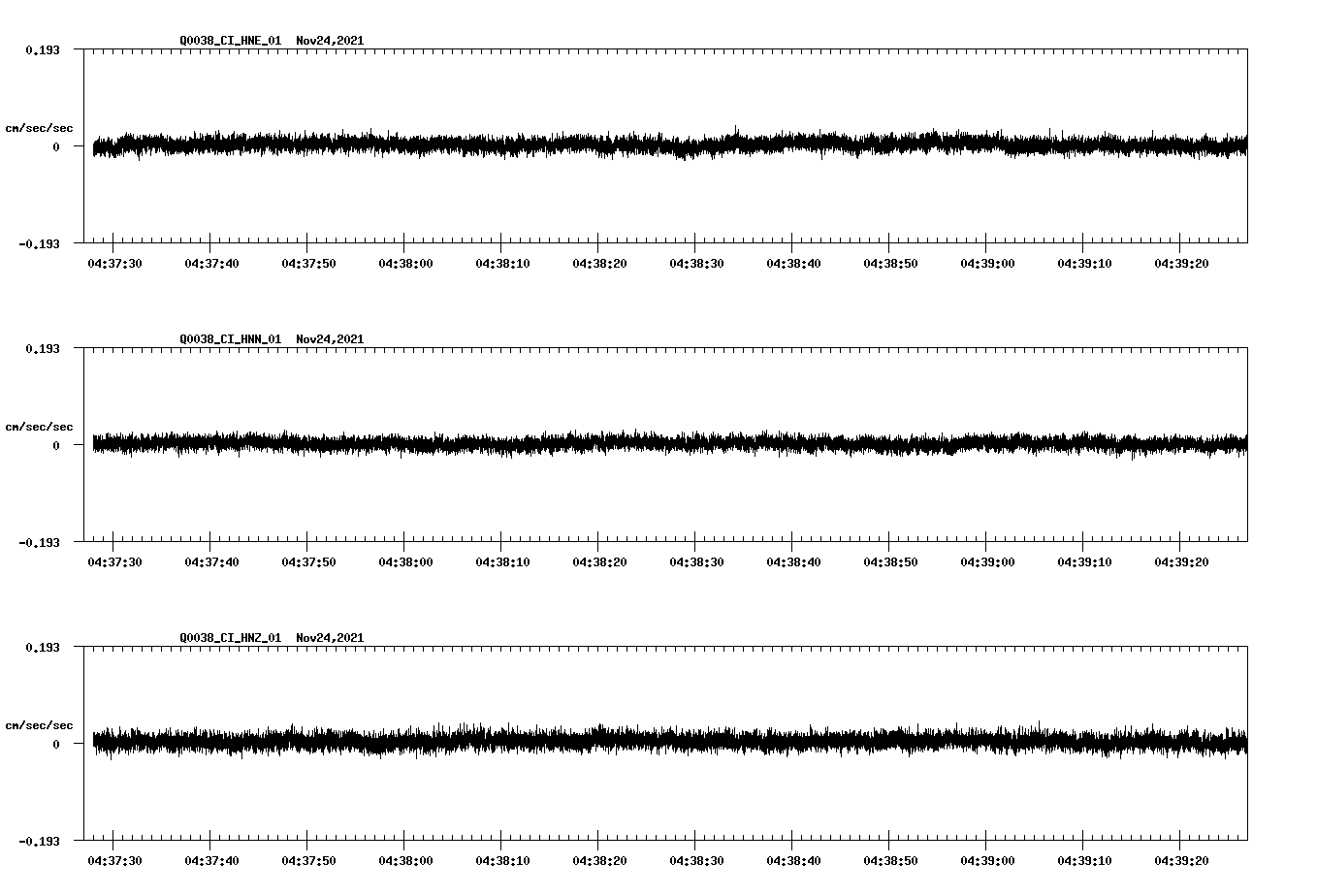The width and height of the screenshot is (1317, 896).
Task: Click the 04:39:00 label under the HNE plot
Action: 987,264
